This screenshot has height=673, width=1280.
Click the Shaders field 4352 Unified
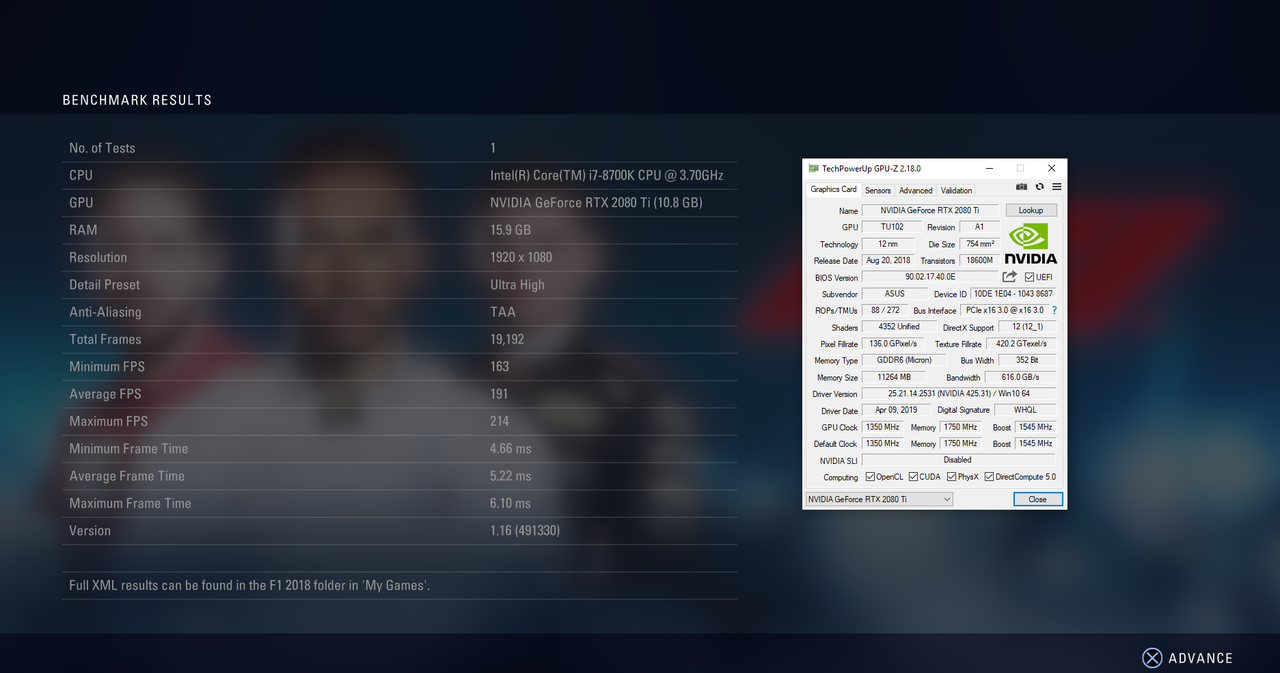(899, 327)
